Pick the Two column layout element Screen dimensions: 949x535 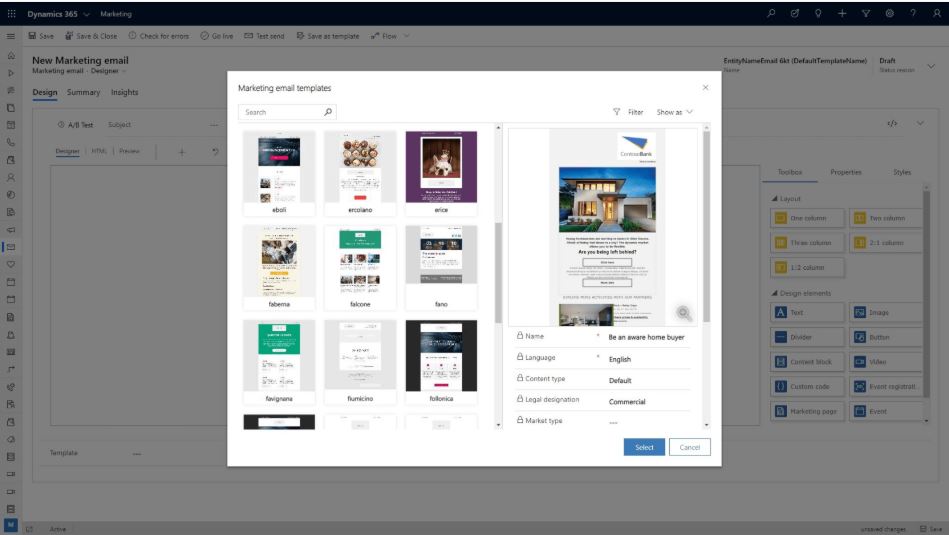pos(886,218)
